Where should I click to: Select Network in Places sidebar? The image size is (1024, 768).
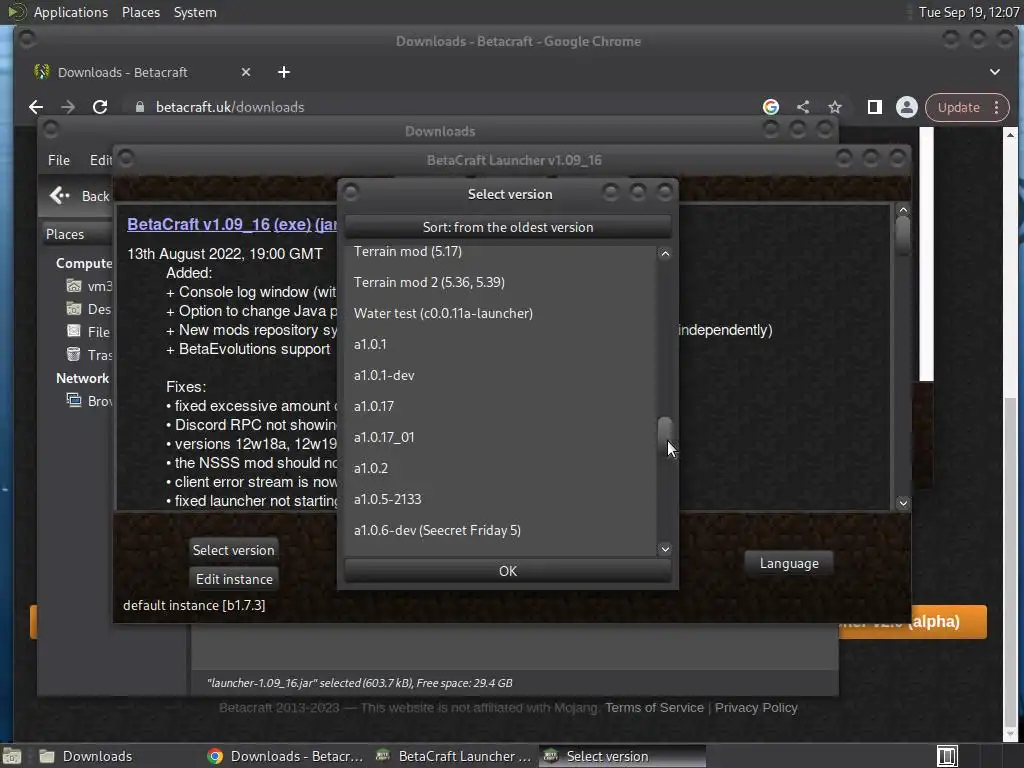tap(82, 378)
